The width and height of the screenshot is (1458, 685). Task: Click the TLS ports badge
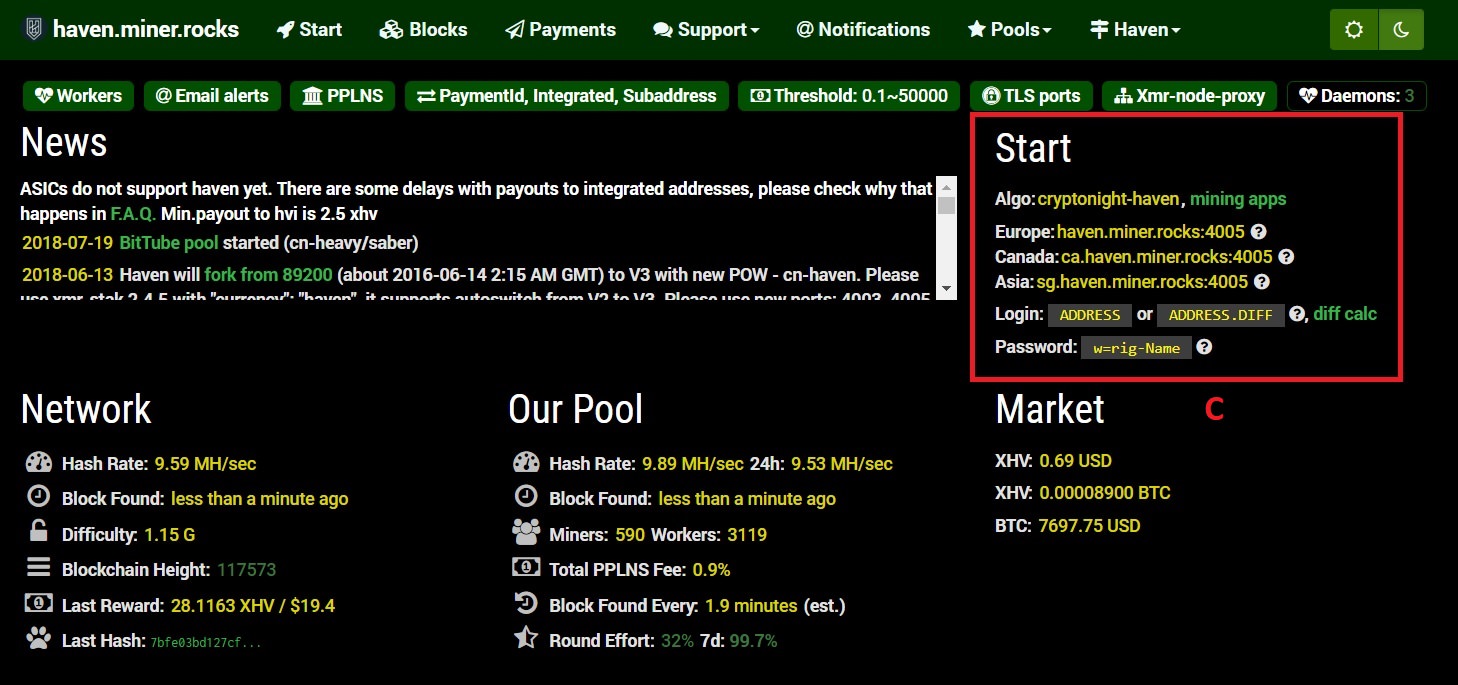tap(1031, 96)
